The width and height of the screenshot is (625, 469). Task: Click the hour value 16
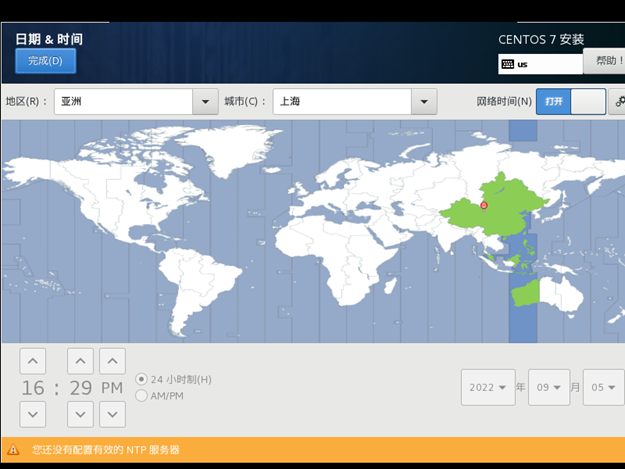[33, 388]
